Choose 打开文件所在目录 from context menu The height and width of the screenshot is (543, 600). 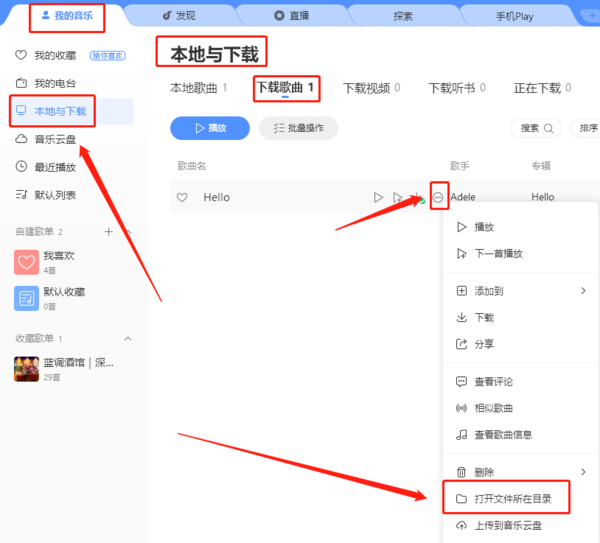[x=512, y=498]
